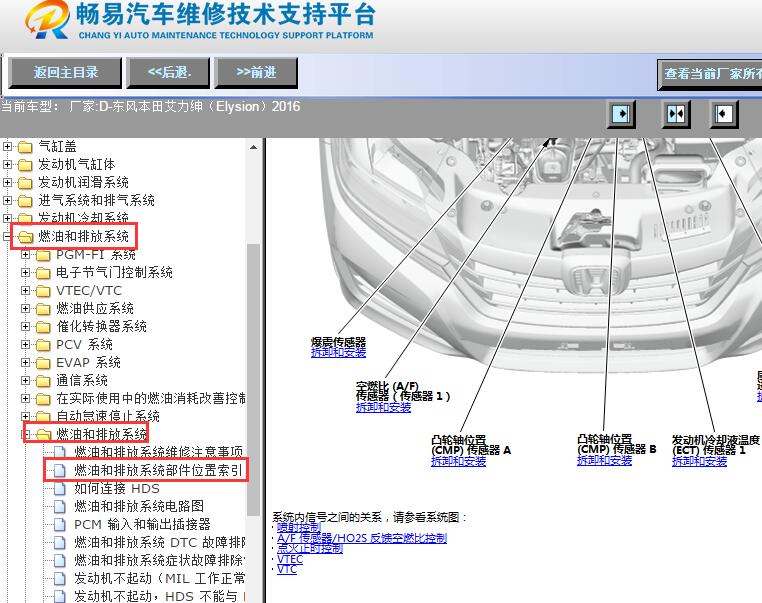
Task: Select the nested 燃油和排放系统 subfolder
Action: (x=102, y=434)
